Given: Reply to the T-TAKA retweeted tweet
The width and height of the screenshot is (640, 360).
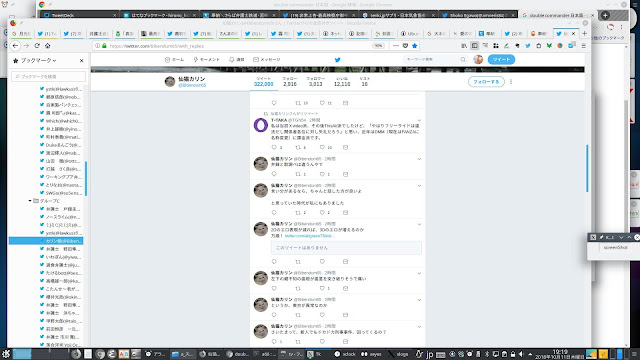Looking at the screenshot, I should point(274,147).
